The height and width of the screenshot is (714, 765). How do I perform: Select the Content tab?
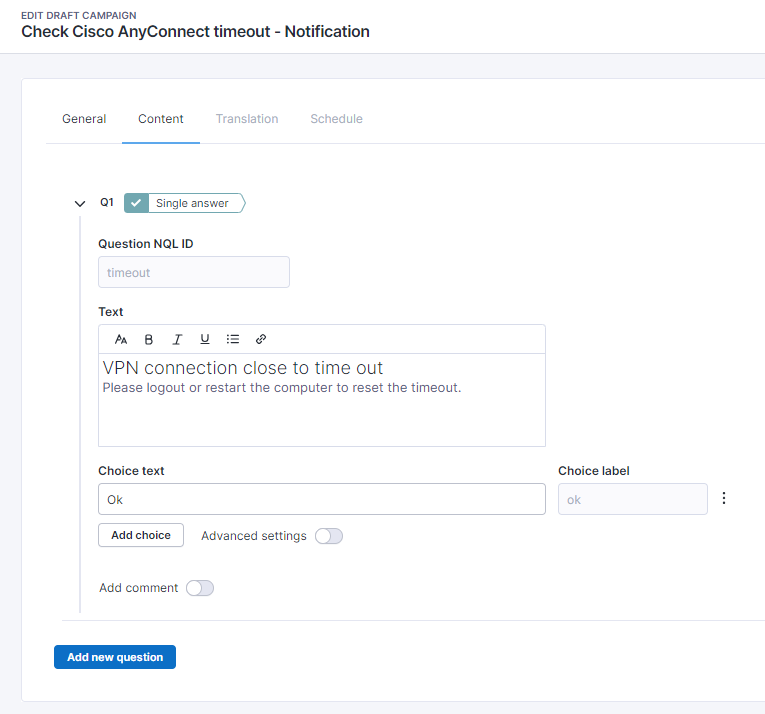click(x=161, y=119)
